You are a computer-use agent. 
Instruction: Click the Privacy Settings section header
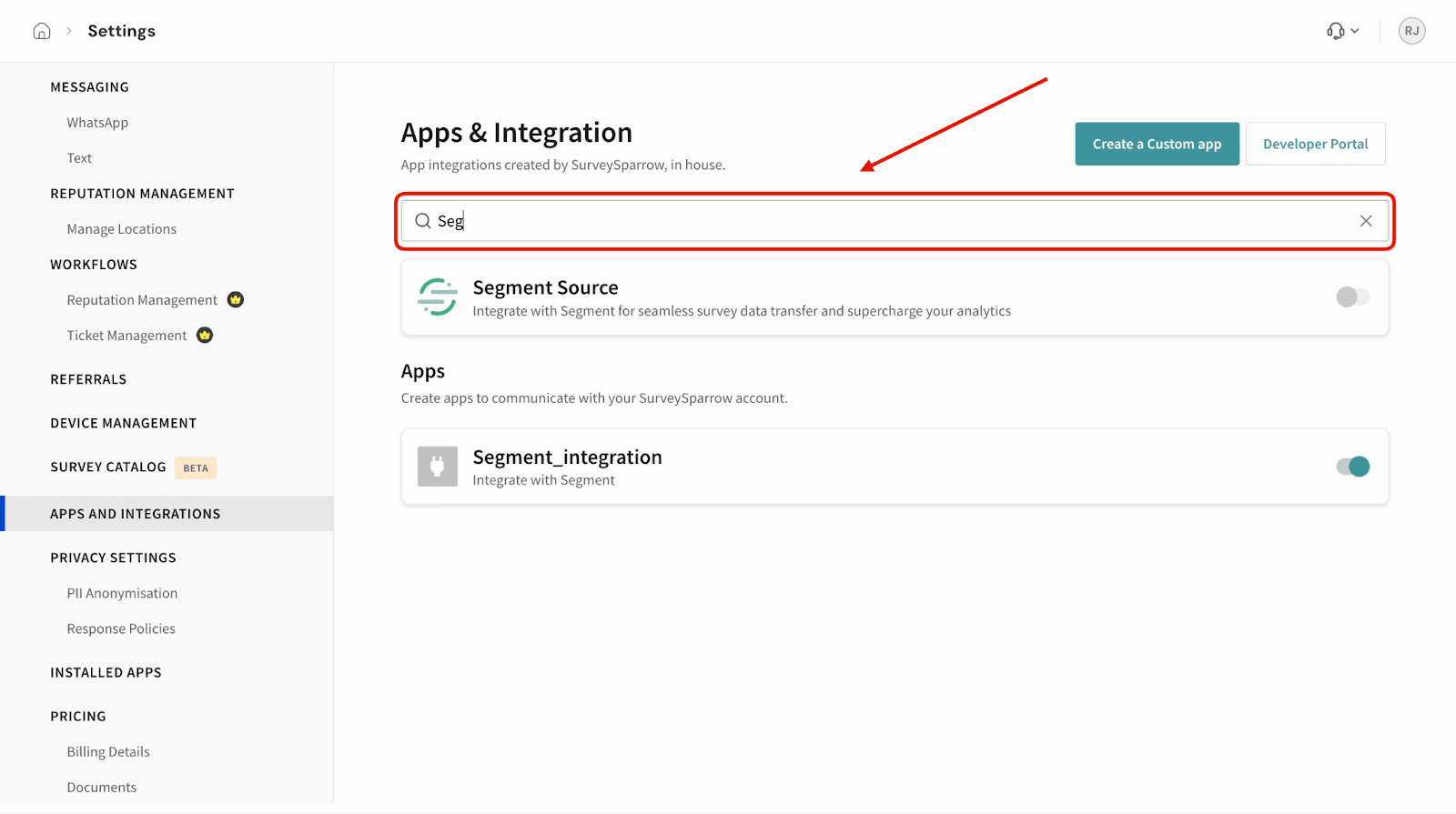coord(113,558)
